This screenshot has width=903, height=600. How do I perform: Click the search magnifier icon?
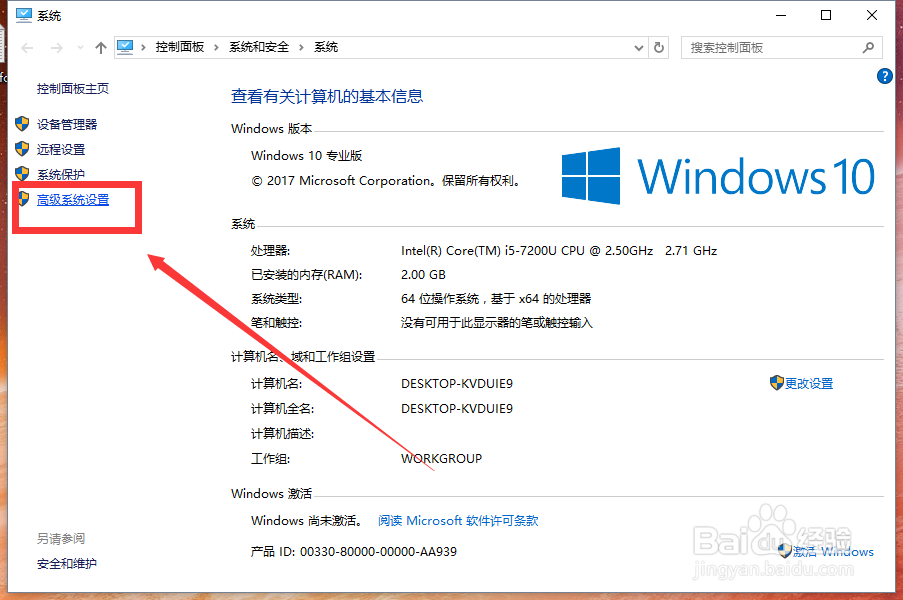coord(868,48)
